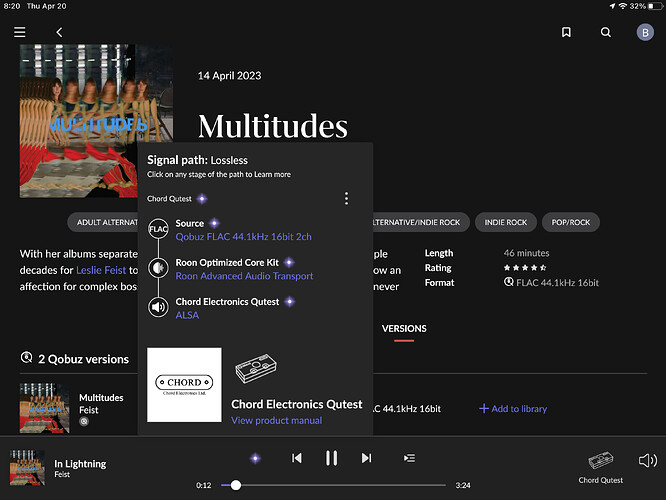Click the FLAC source stage icon
This screenshot has height=500, width=666.
click(x=158, y=229)
